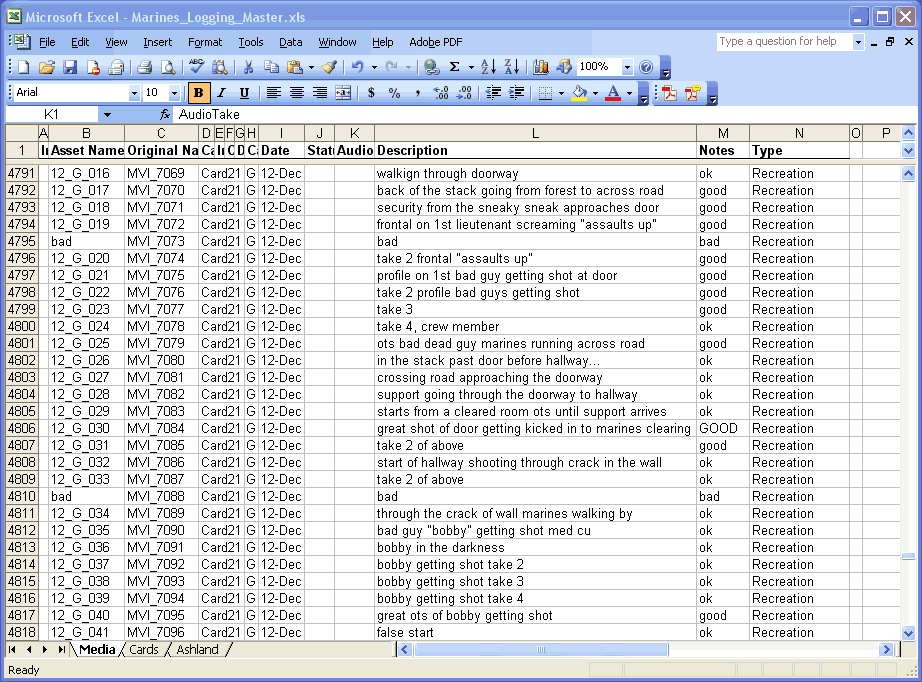Click the Microsoft Excel Help icon
Screen dimensions: 922x682
point(646,67)
